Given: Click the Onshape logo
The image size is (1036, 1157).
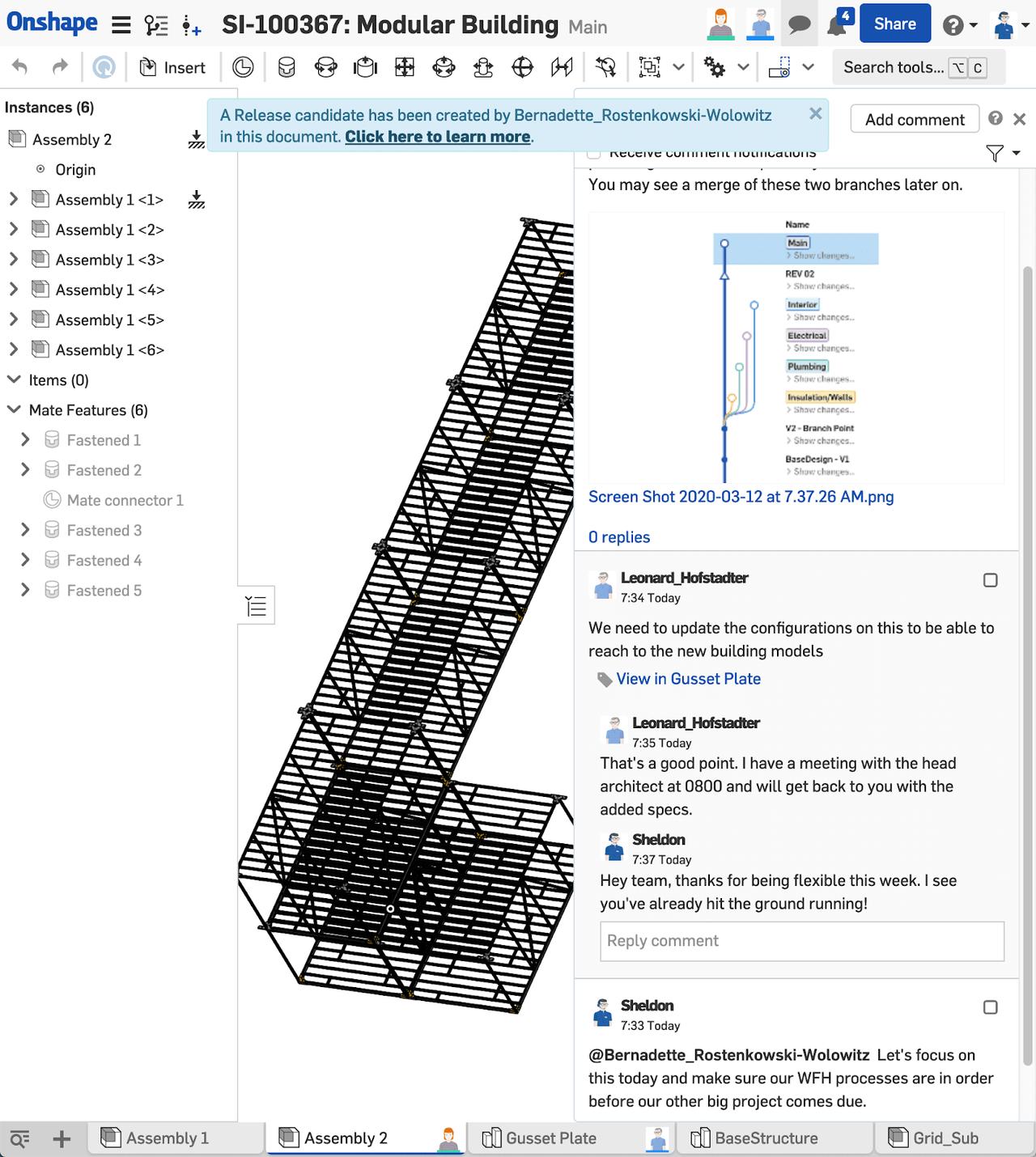Looking at the screenshot, I should coord(51,23).
